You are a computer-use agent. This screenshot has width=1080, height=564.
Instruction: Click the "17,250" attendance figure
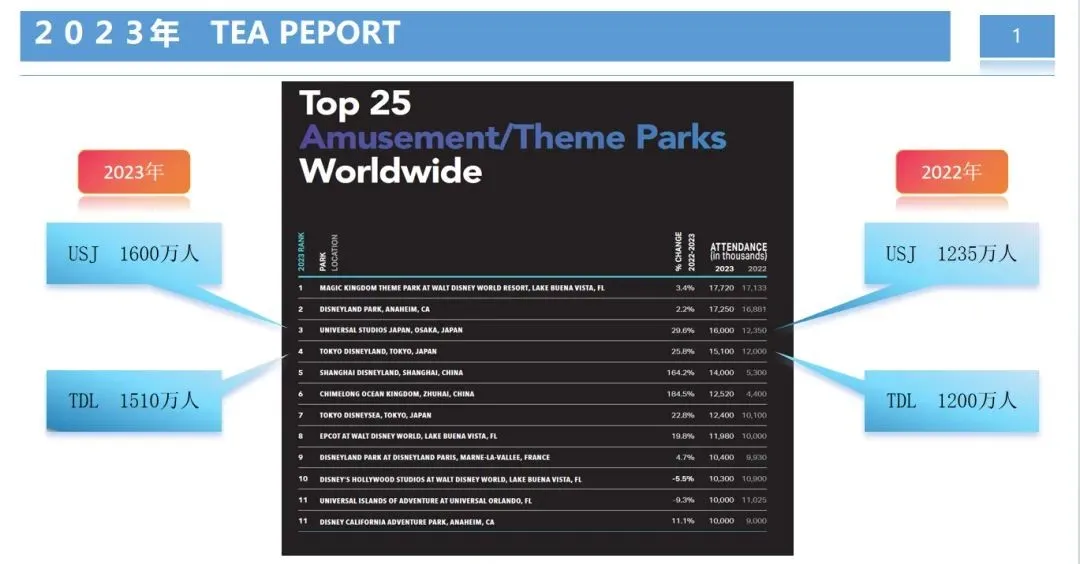pos(721,309)
